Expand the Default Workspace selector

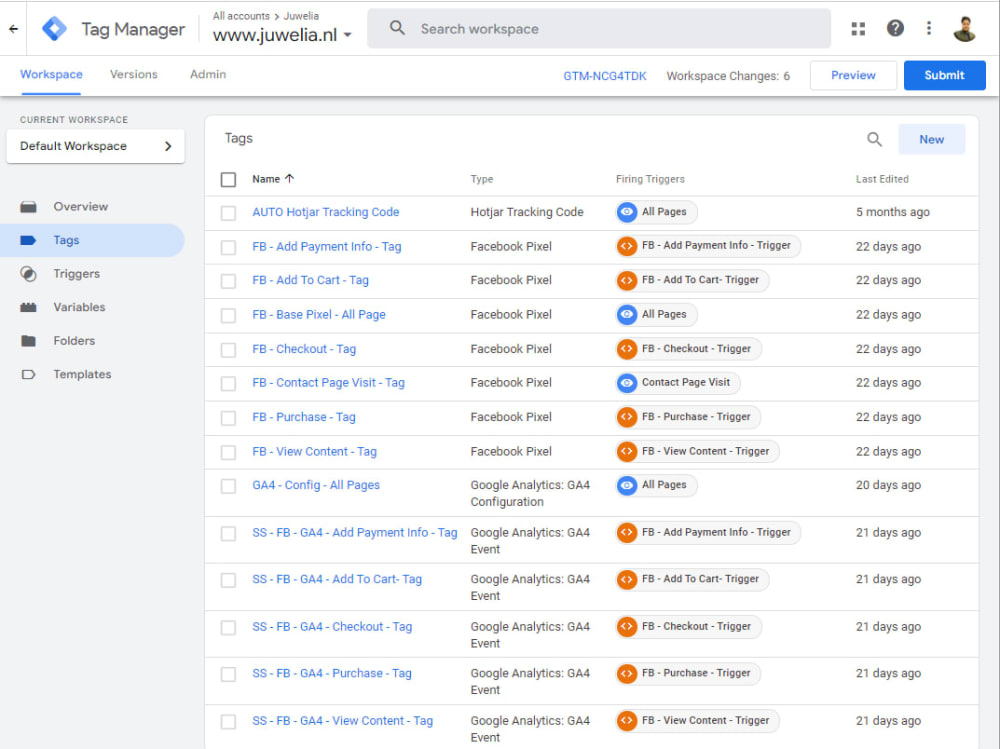96,146
